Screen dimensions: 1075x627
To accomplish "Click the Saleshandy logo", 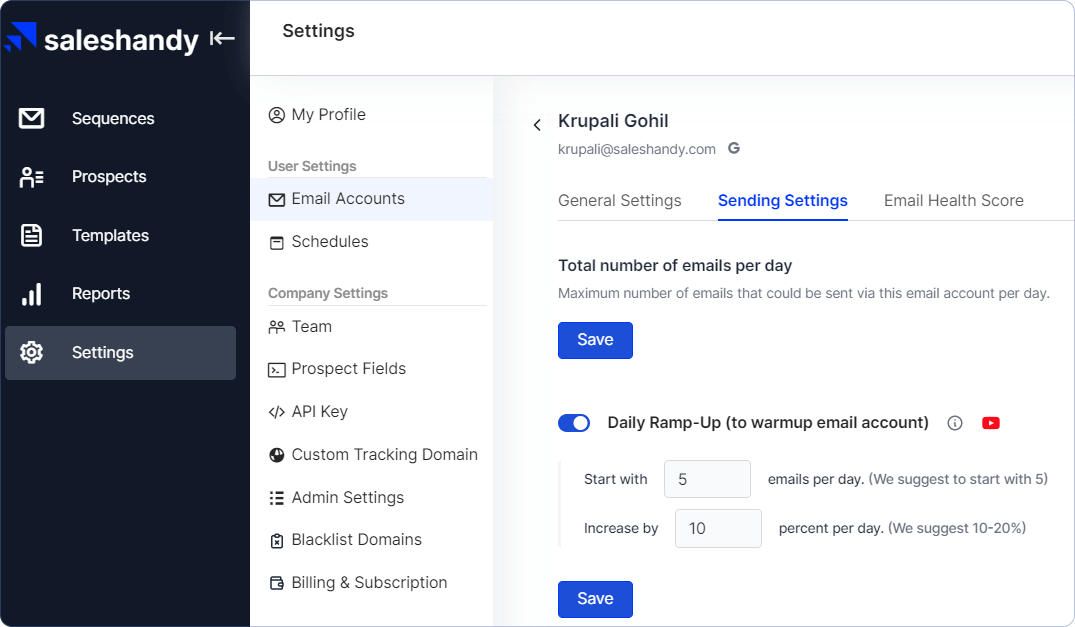I will (x=101, y=39).
